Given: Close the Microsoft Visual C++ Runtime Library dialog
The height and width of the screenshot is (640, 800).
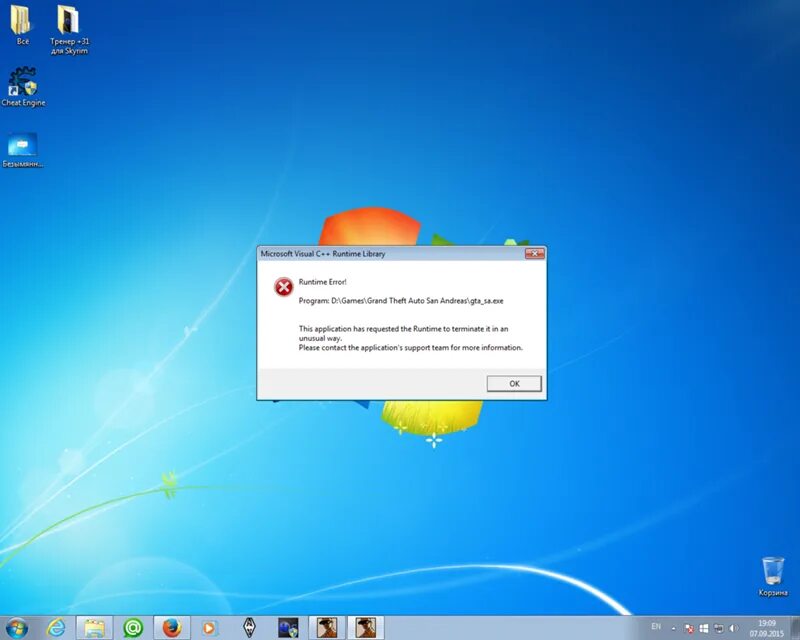Looking at the screenshot, I should [534, 254].
